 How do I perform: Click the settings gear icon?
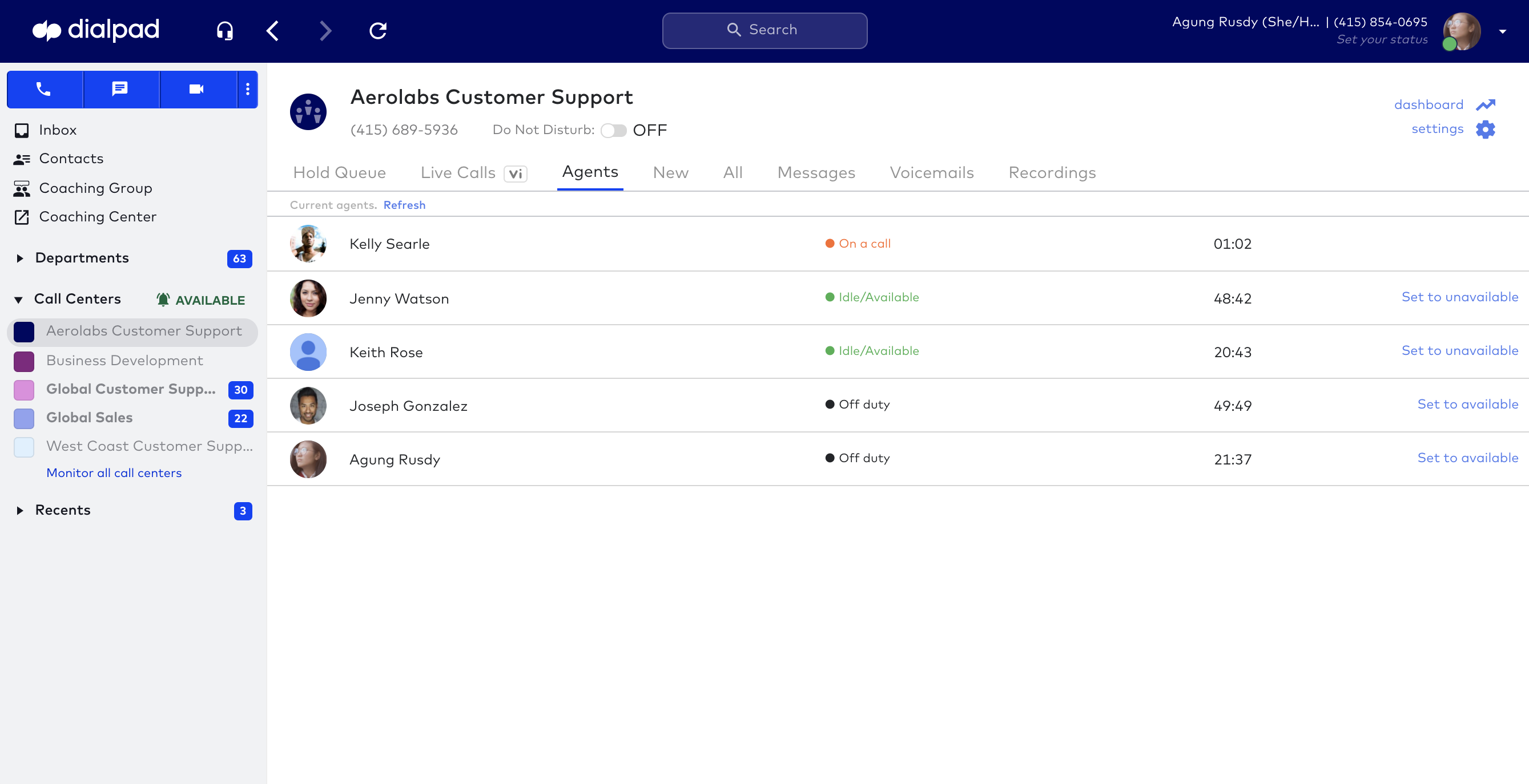(x=1485, y=130)
